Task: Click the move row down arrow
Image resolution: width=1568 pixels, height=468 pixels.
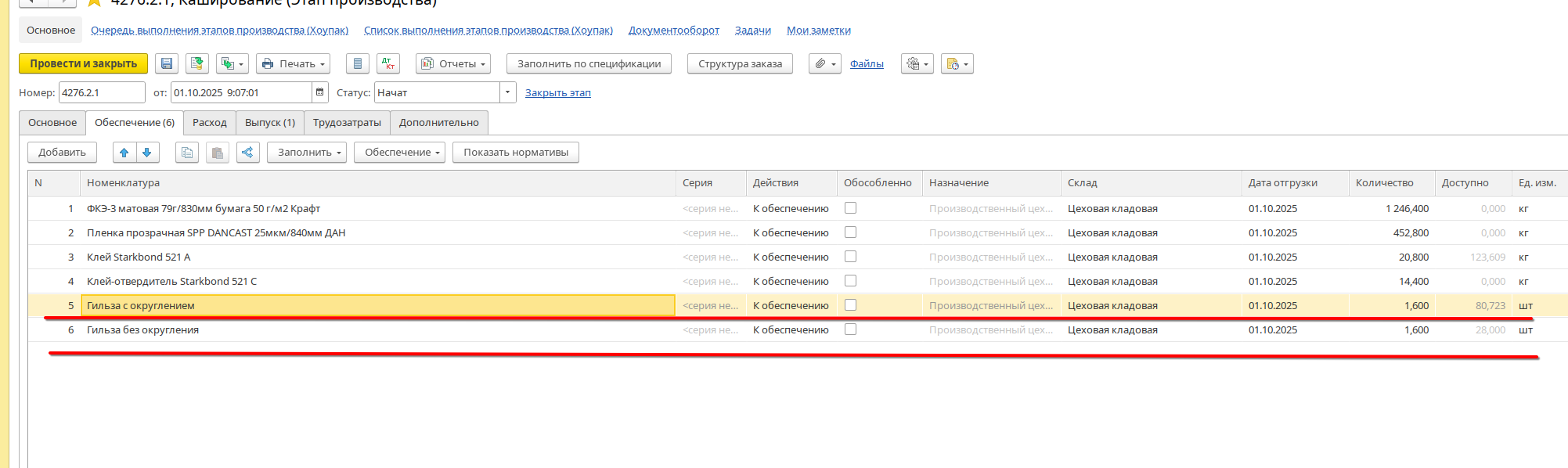Action: [x=147, y=153]
